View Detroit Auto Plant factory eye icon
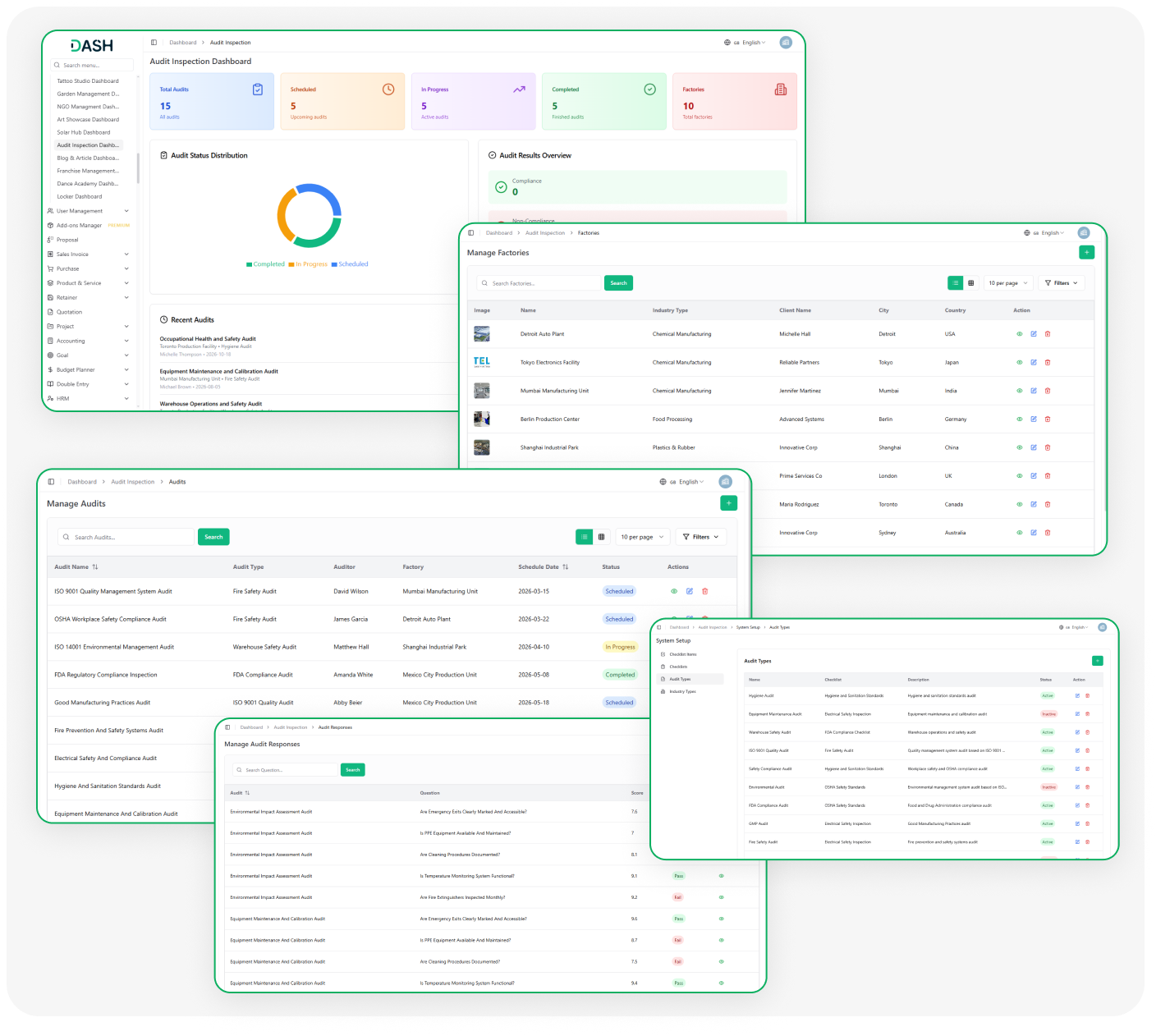This screenshot has height=1036, width=1156. pyautogui.click(x=1020, y=334)
